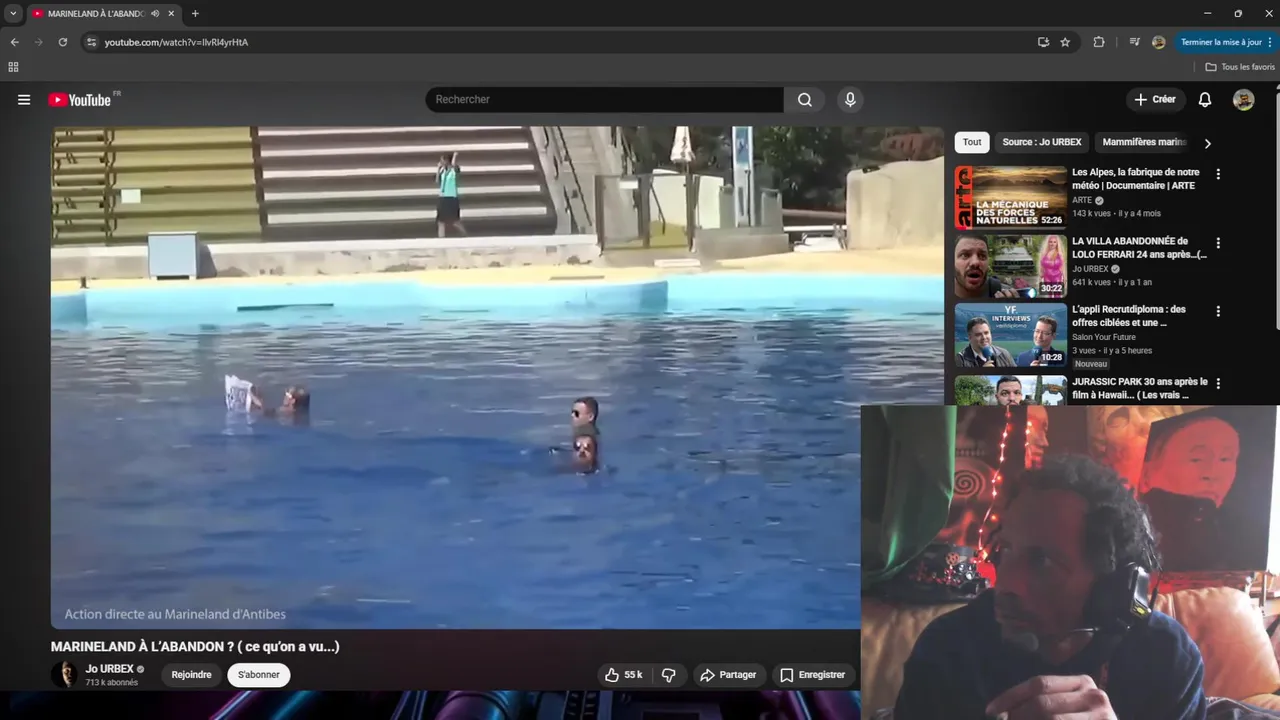Open Les Alpes, la fabrique title link

pyautogui.click(x=1136, y=178)
